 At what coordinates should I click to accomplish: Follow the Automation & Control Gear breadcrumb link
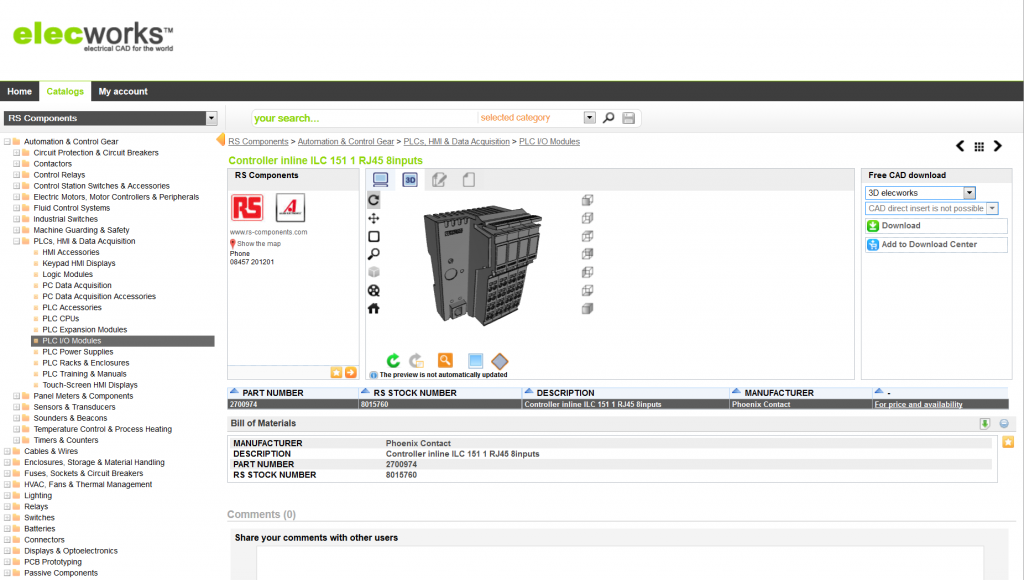tap(346, 142)
